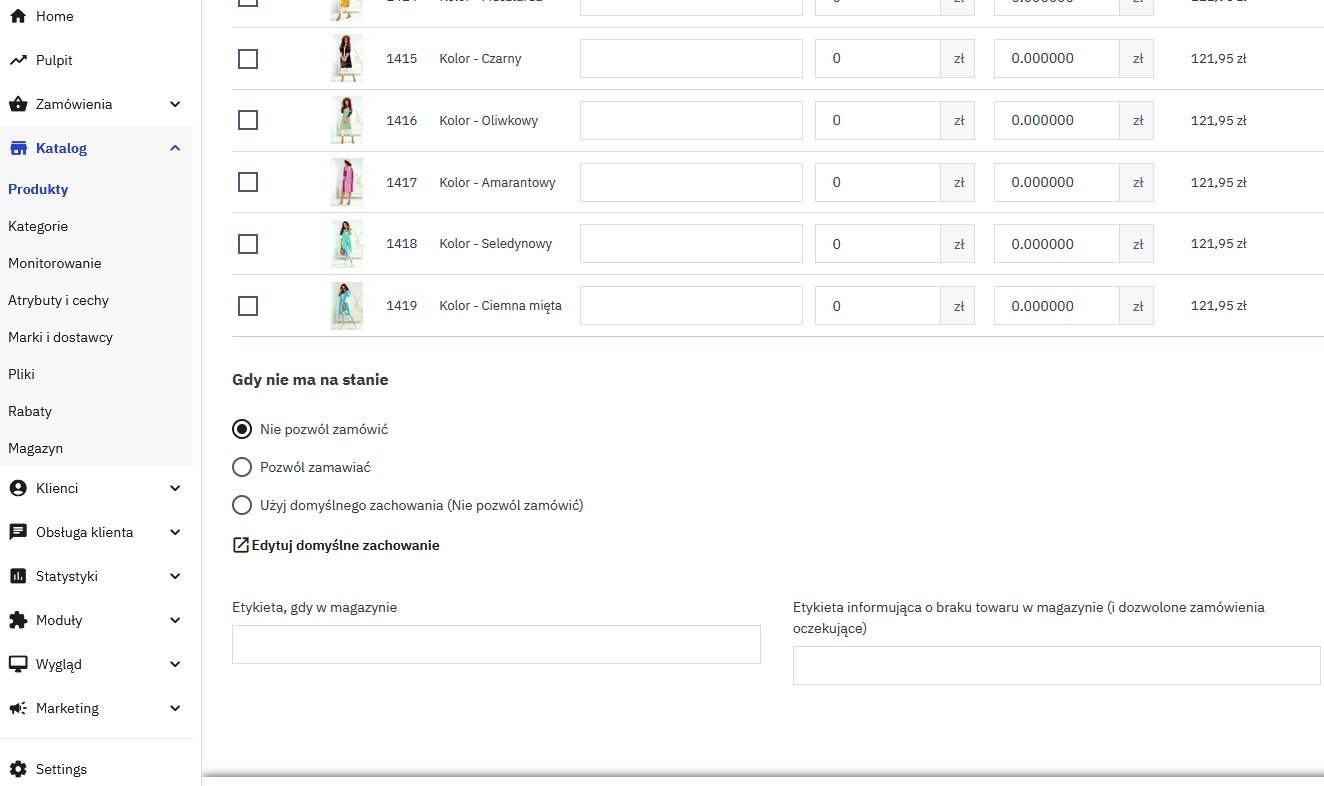Open Marki i dostawcy page

tap(60, 337)
